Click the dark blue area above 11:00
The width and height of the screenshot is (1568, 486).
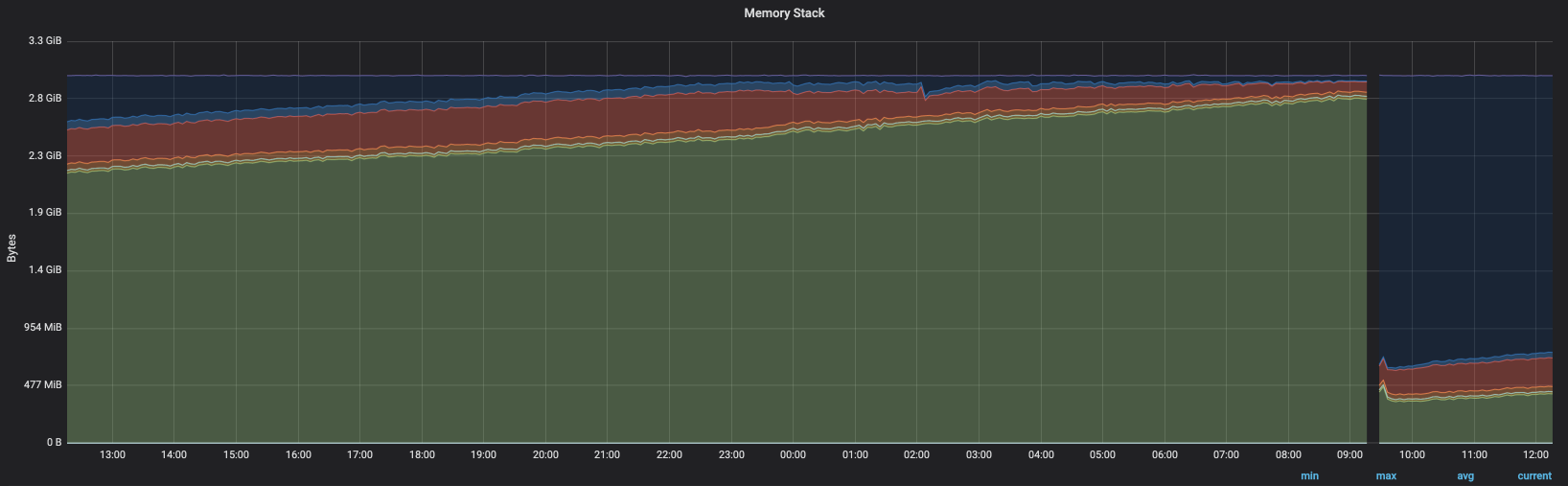1474,211
